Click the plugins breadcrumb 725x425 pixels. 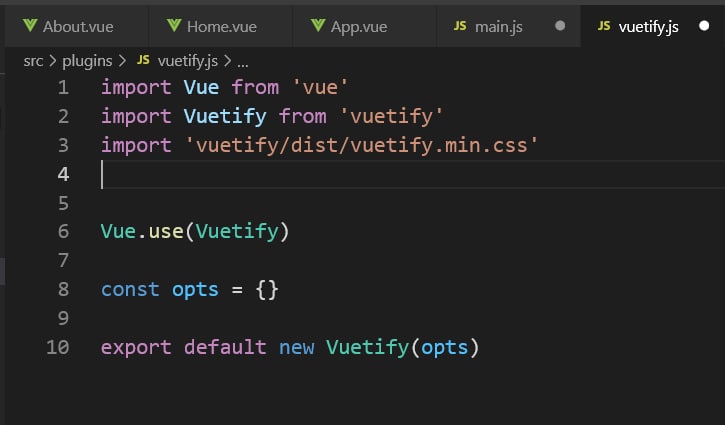coord(87,61)
